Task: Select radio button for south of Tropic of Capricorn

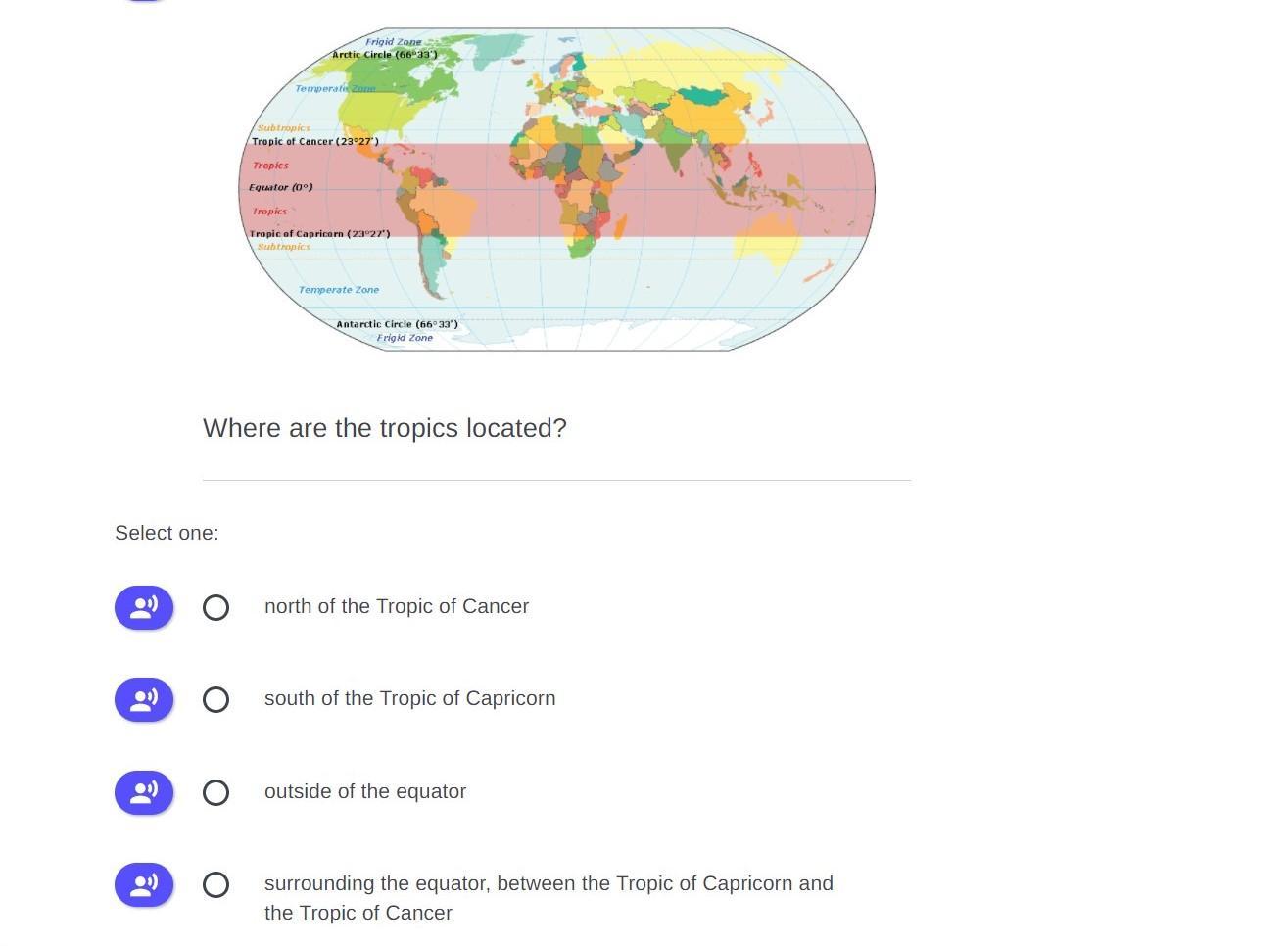Action: coord(216,700)
